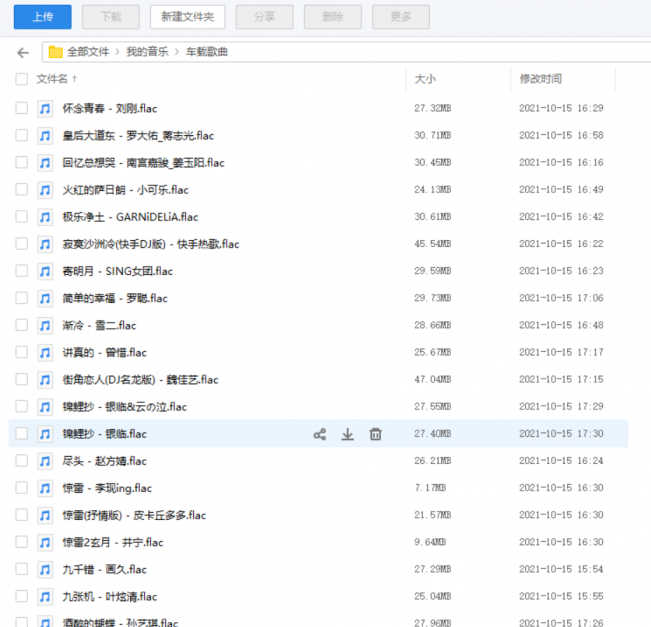This screenshot has width=651, height=627.
Task: Click music icon of 皇后大道东 file
Action: pos(45,136)
